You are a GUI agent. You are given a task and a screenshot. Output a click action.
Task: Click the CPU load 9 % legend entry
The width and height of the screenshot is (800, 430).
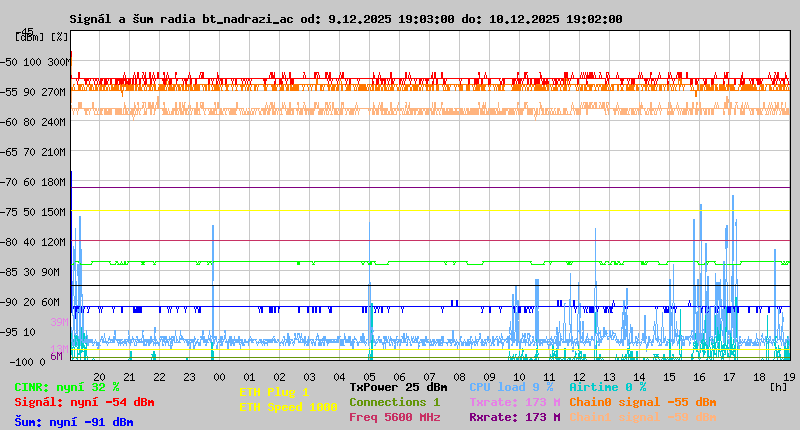coord(510,387)
